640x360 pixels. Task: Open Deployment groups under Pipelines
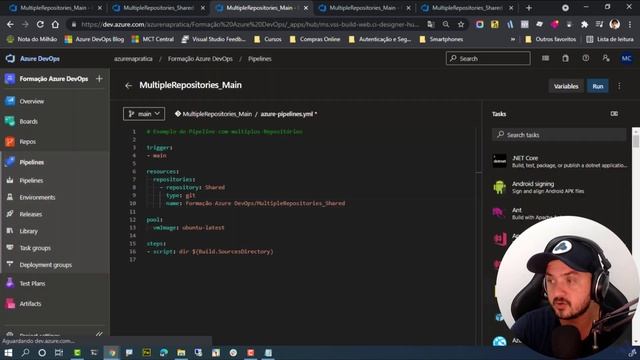[45, 265]
